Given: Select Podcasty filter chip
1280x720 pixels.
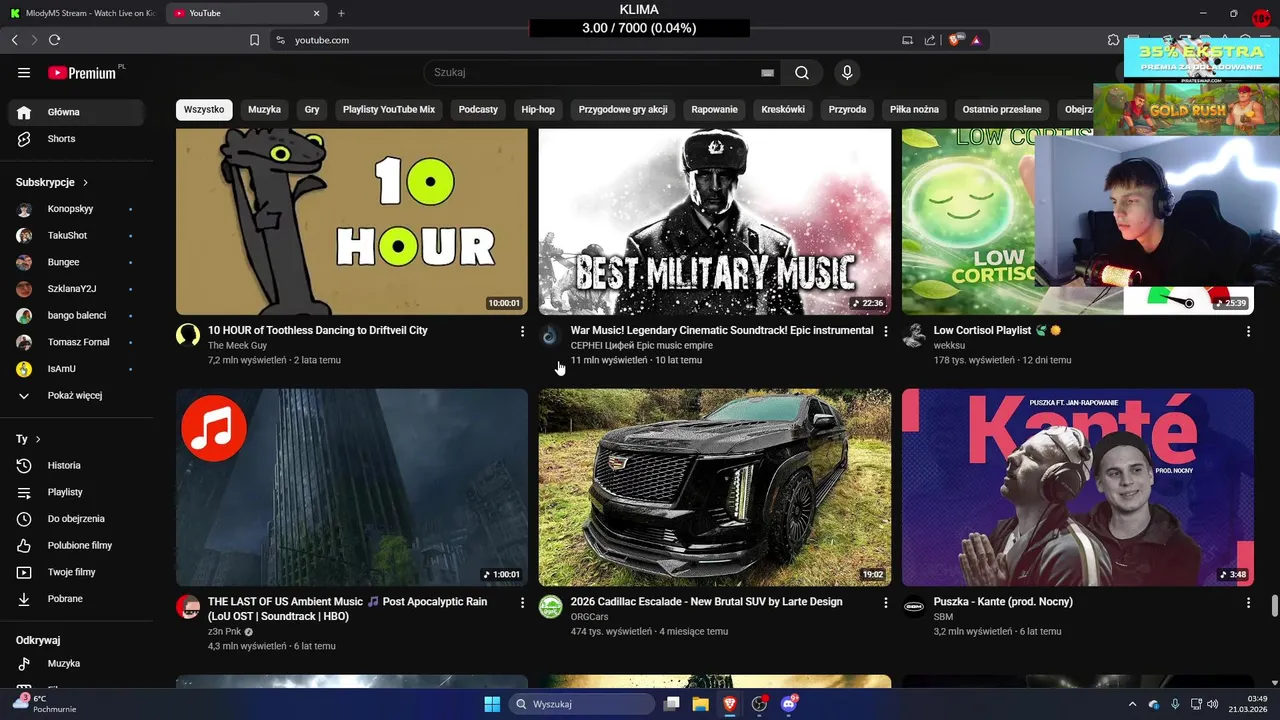Looking at the screenshot, I should 478,109.
